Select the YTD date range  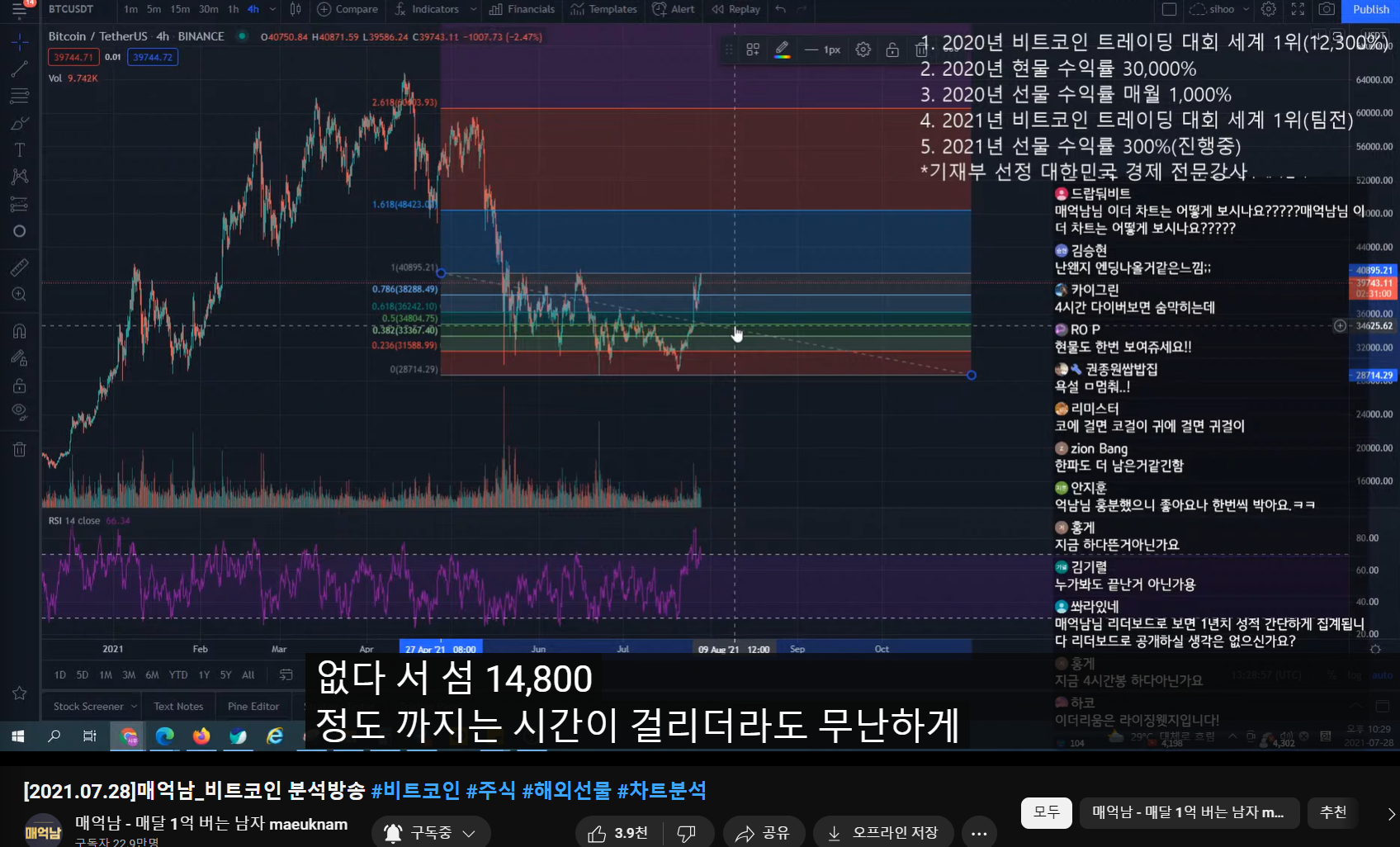coord(178,674)
